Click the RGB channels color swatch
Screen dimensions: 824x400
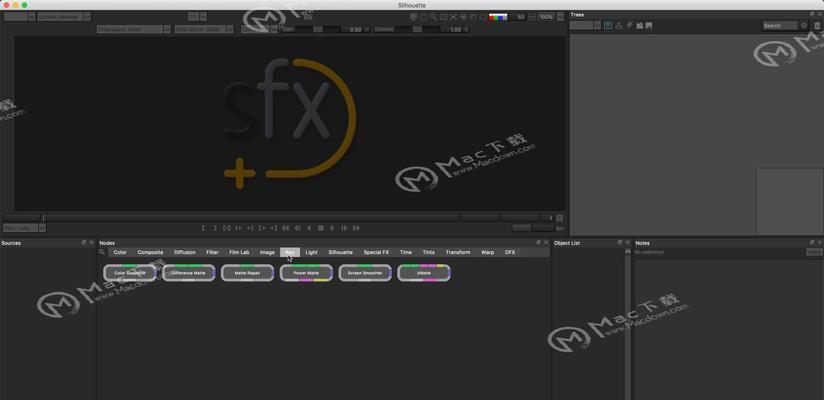click(498, 17)
